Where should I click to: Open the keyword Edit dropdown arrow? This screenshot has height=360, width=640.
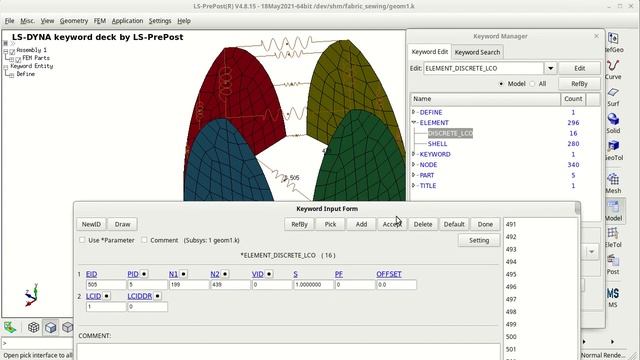tap(550, 68)
